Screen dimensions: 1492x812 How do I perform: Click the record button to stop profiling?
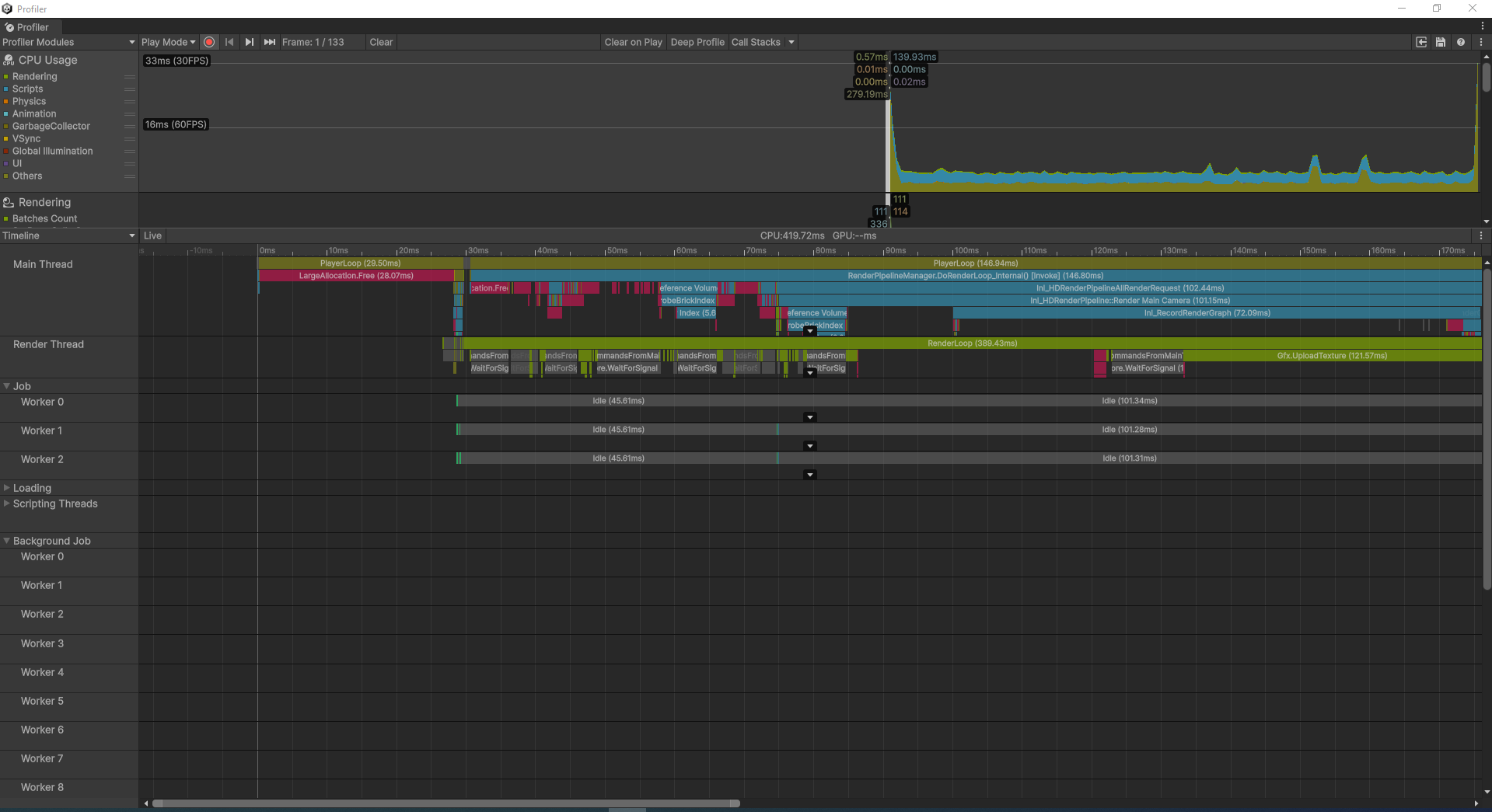pos(208,42)
